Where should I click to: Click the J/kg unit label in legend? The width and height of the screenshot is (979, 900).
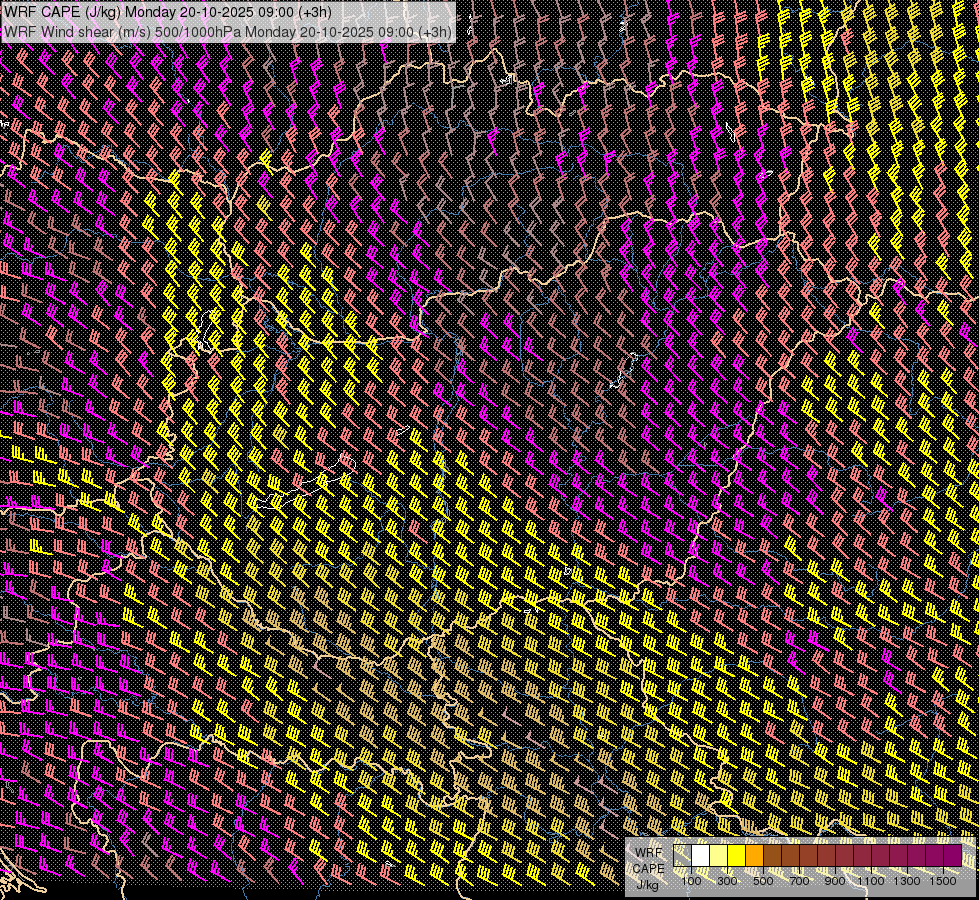(x=647, y=884)
